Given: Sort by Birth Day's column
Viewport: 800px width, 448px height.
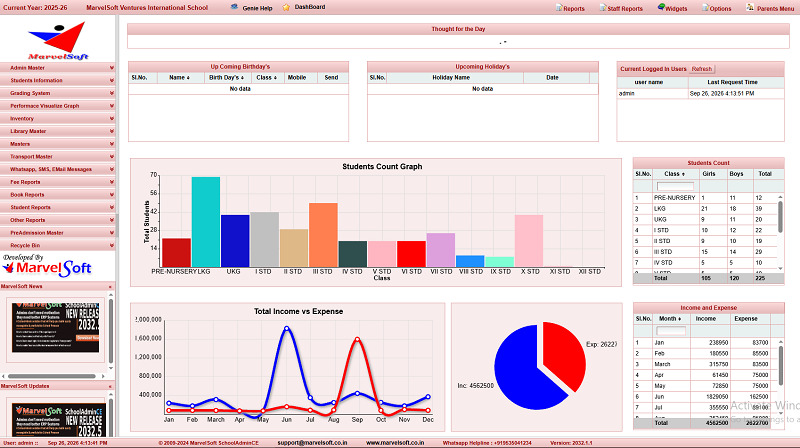Looking at the screenshot, I should [227, 78].
